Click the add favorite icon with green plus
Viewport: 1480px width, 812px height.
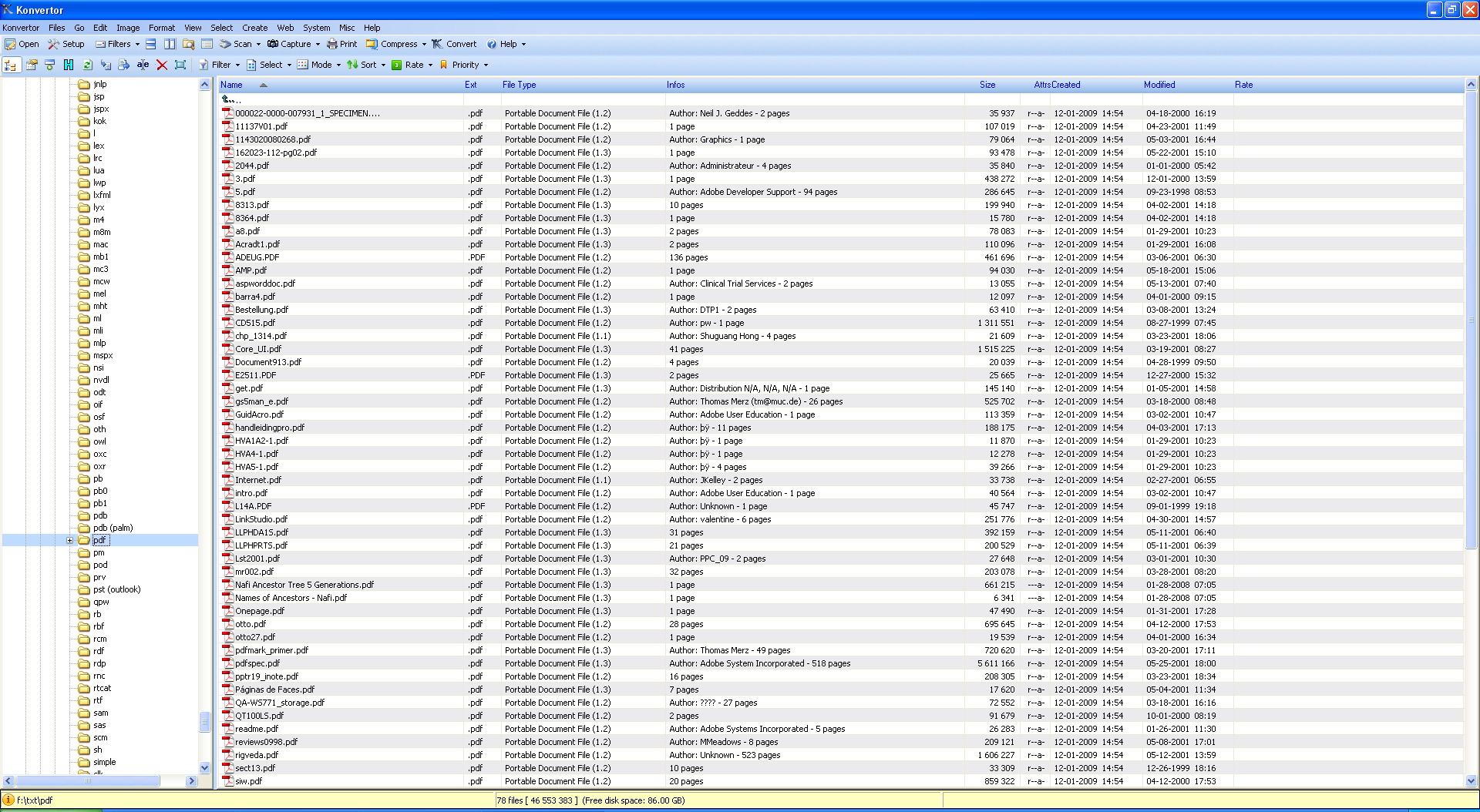click(50, 65)
